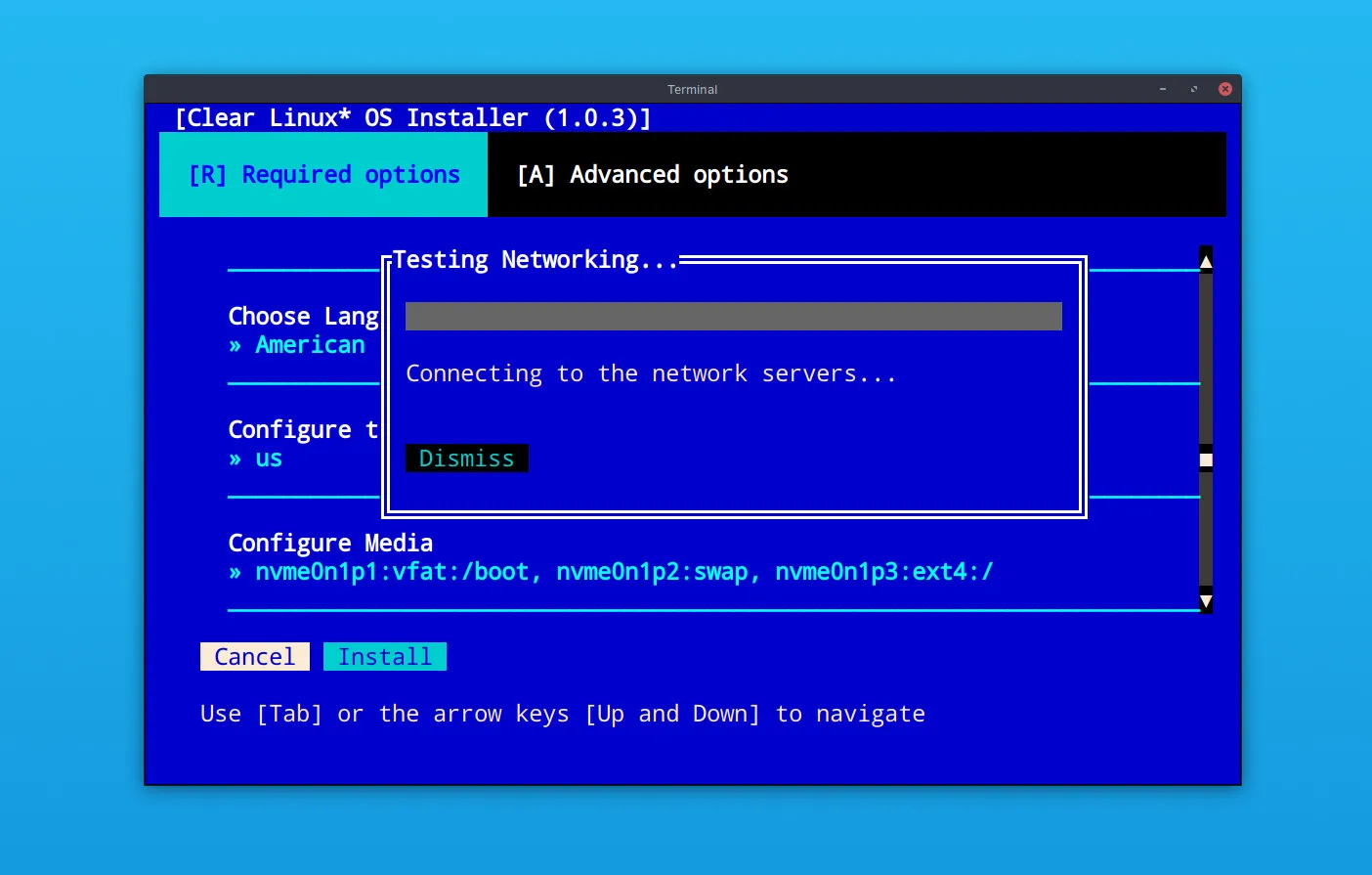This screenshot has height=875, width=1372.
Task: Open the Advanced options tab
Action: pyautogui.click(x=652, y=175)
